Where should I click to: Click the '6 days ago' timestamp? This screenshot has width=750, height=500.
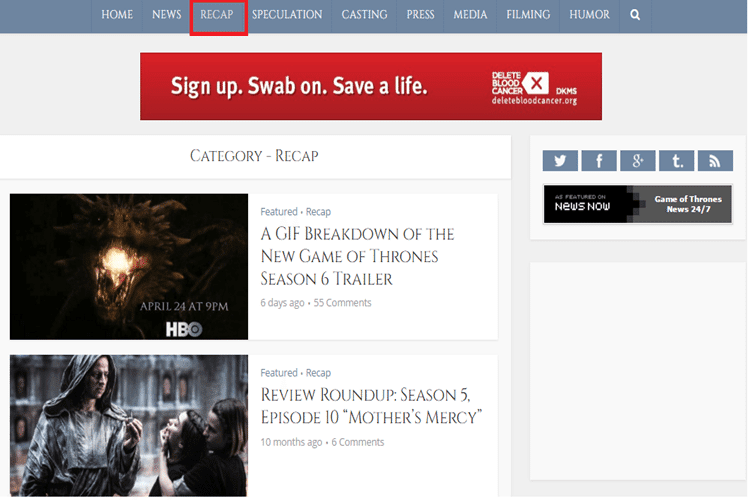coord(282,303)
